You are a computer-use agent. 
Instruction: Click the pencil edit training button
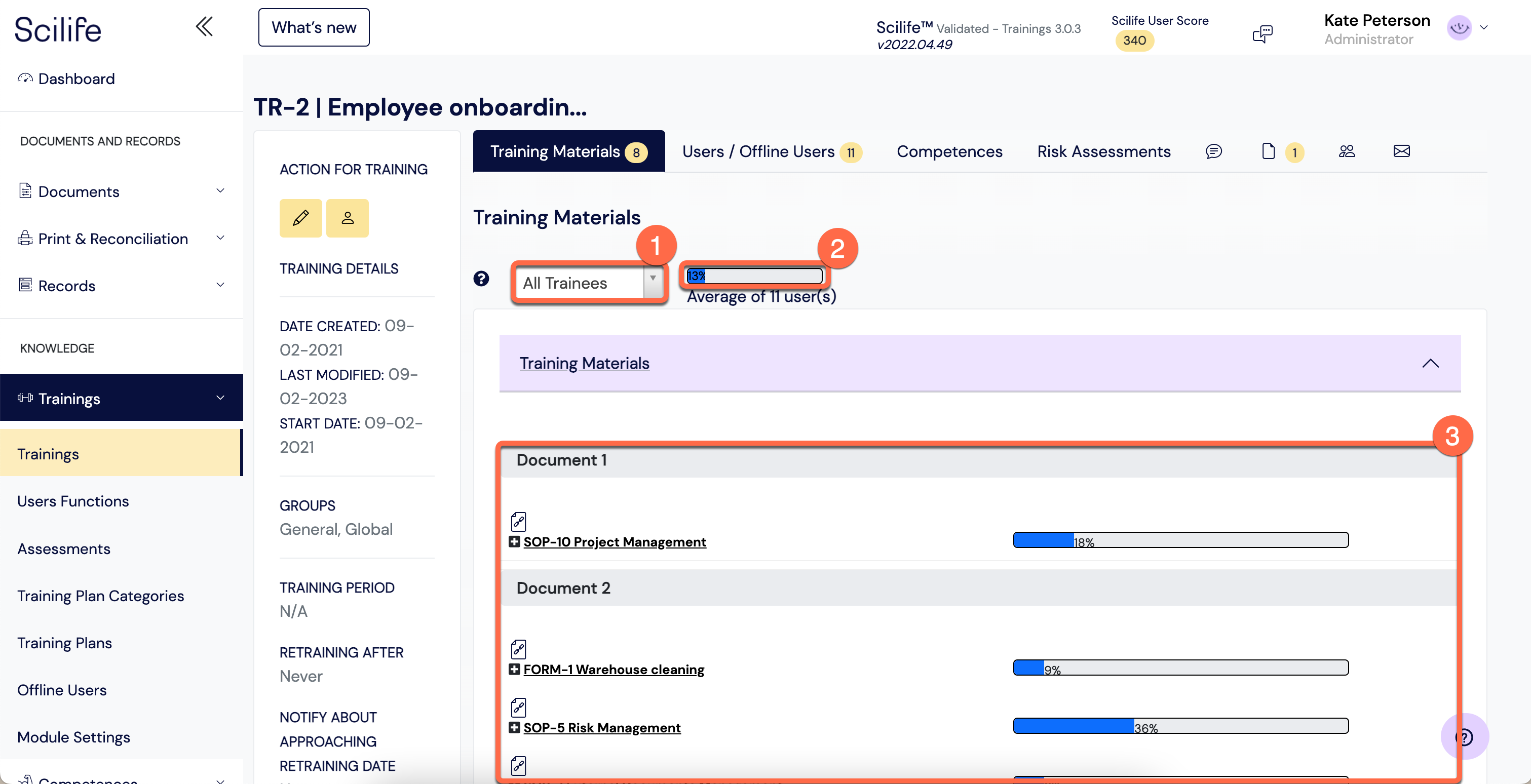coord(301,218)
